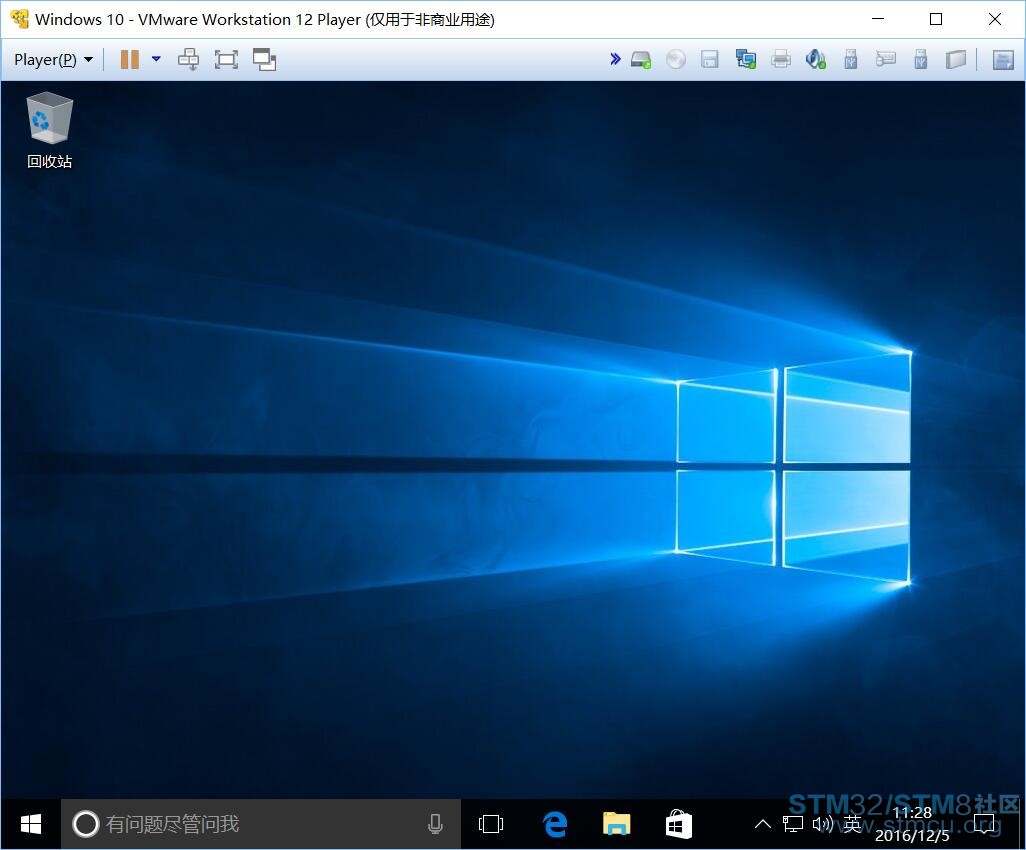The width and height of the screenshot is (1026, 850).
Task: Click the gray removable device icon
Action: point(956,60)
